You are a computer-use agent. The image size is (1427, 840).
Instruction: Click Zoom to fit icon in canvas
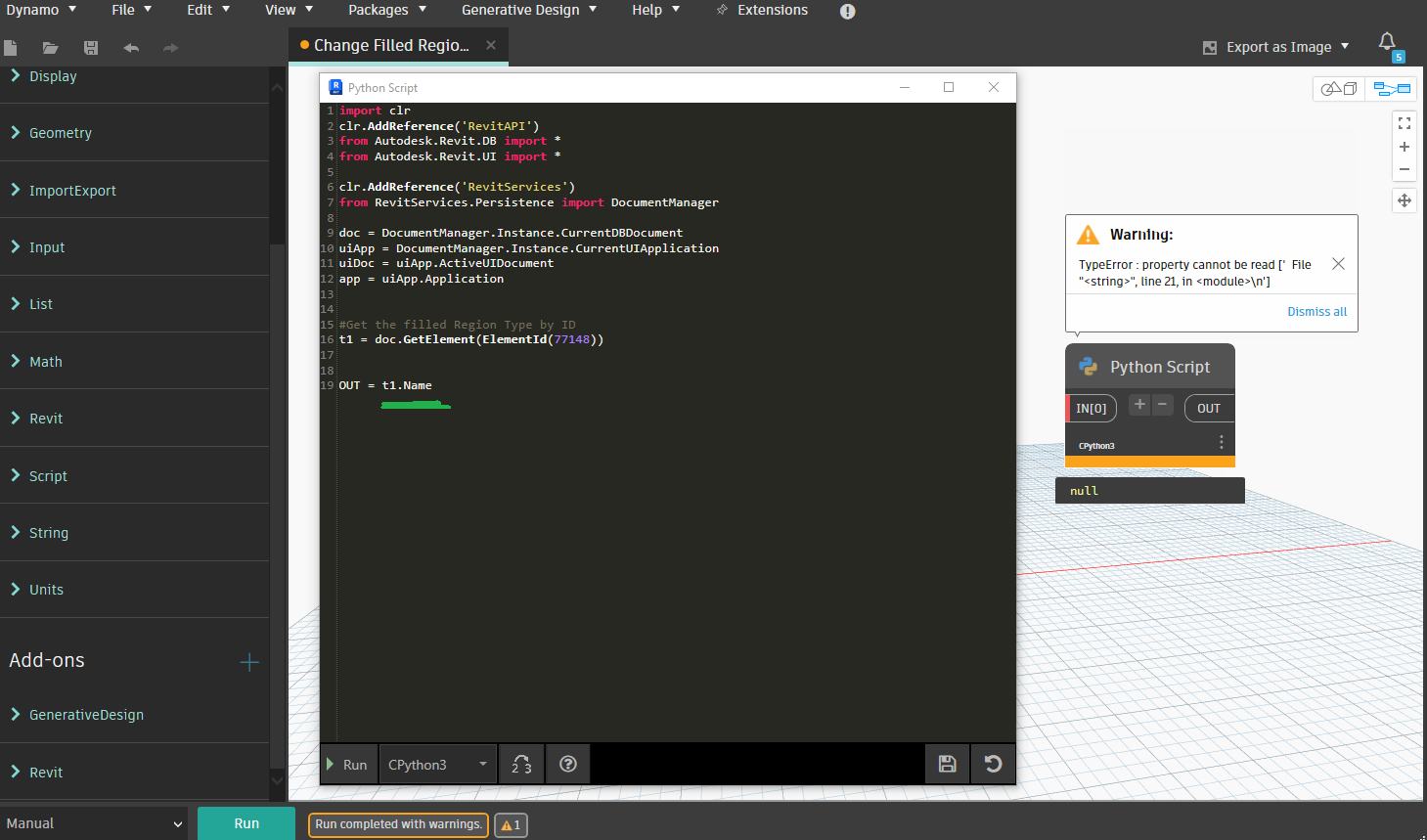pos(1405,123)
